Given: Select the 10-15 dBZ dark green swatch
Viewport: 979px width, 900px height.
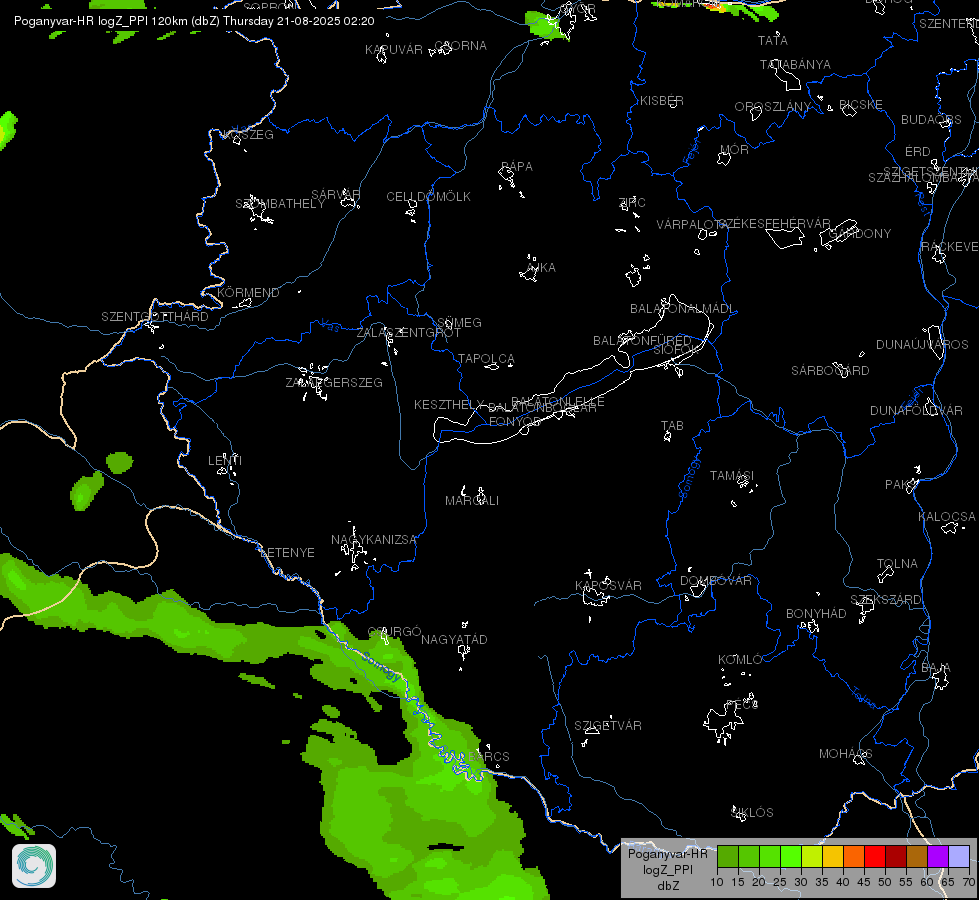Looking at the screenshot, I should [728, 857].
